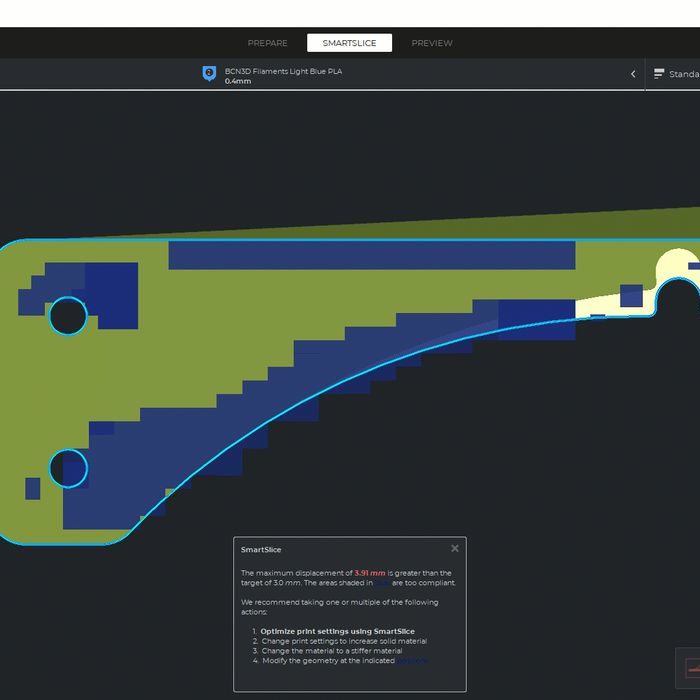Follow the indicated locations link
The image size is (700, 700).
pyautogui.click(x=412, y=660)
